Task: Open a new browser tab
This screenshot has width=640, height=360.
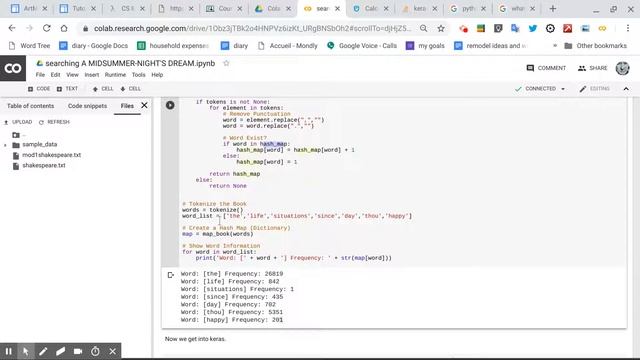Action: coord(553,9)
